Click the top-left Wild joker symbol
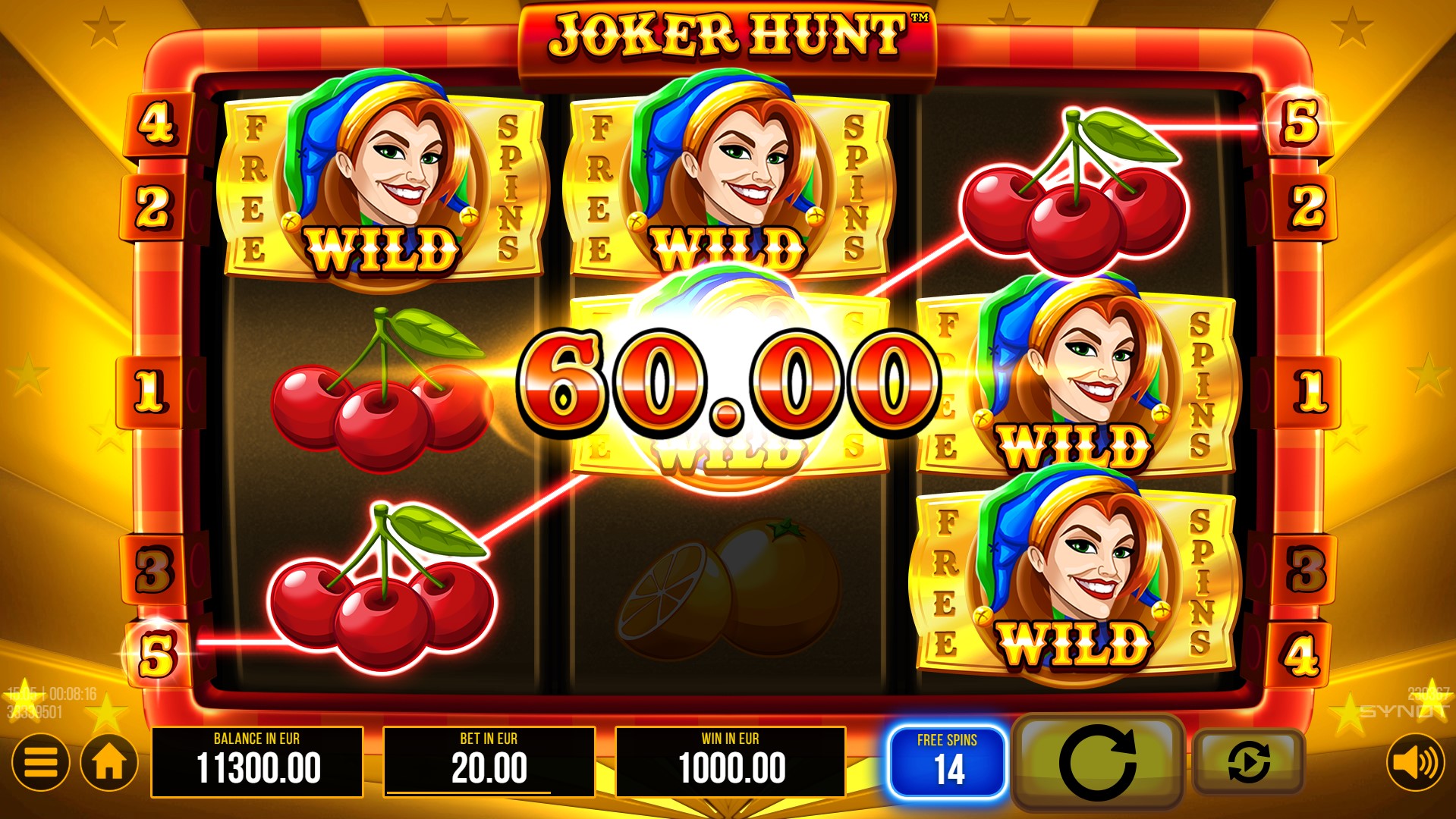The width and height of the screenshot is (1456, 819). (382, 180)
